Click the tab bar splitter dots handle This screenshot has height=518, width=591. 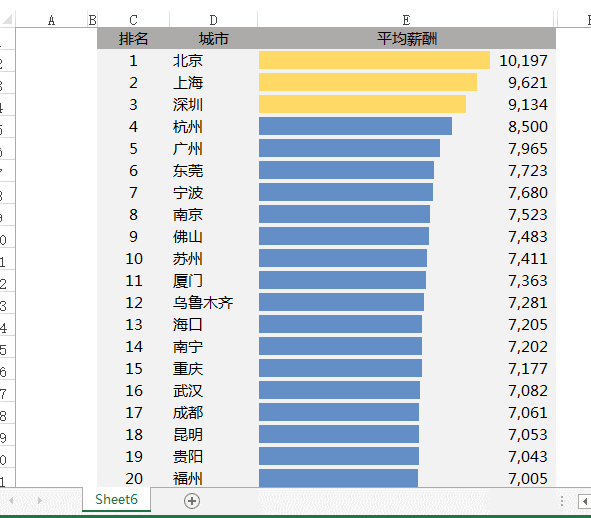click(x=562, y=501)
